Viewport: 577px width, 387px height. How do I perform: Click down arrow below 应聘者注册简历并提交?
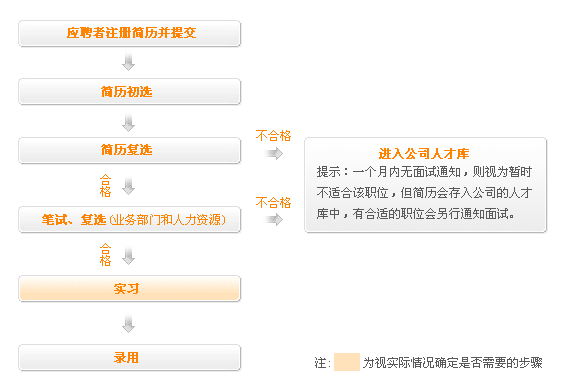128,61
